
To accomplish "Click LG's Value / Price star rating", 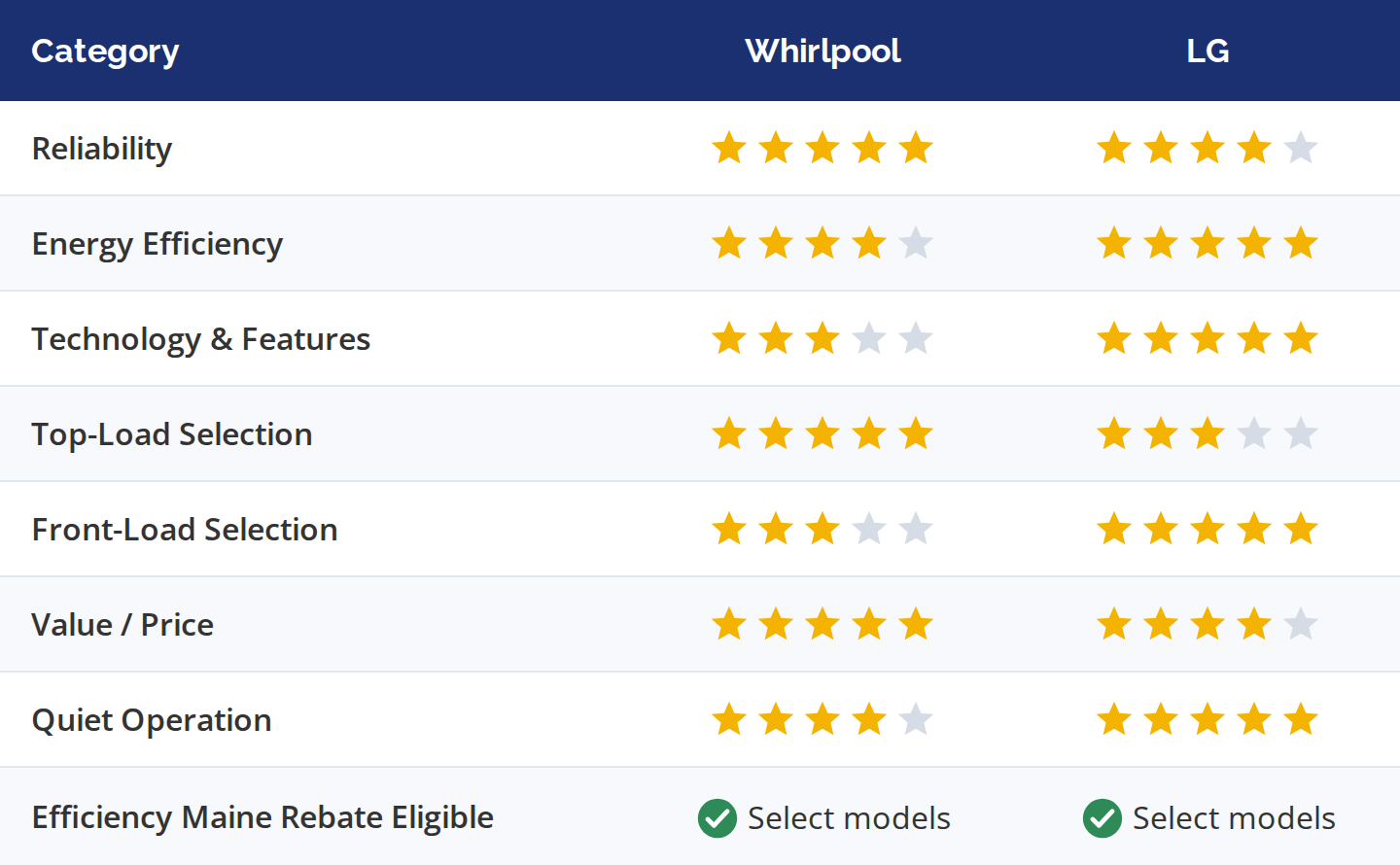I will coord(1207,625).
